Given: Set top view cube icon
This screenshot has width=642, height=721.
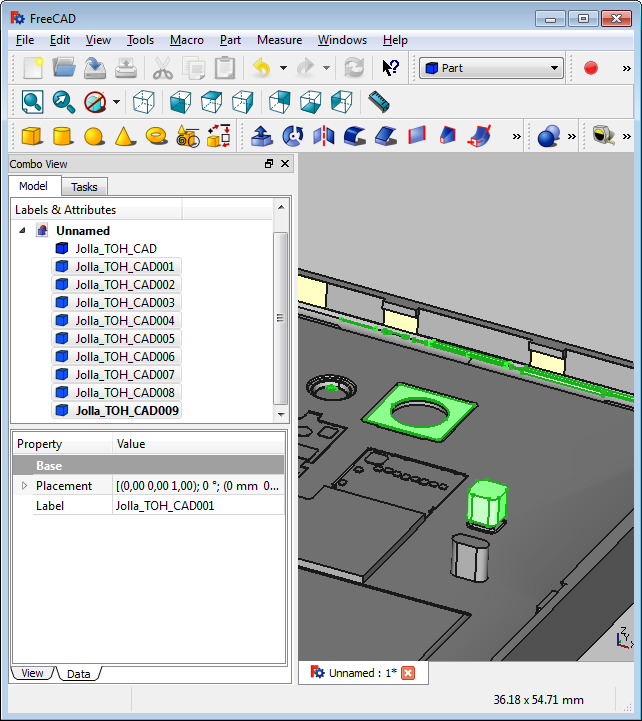Looking at the screenshot, I should coord(212,102).
